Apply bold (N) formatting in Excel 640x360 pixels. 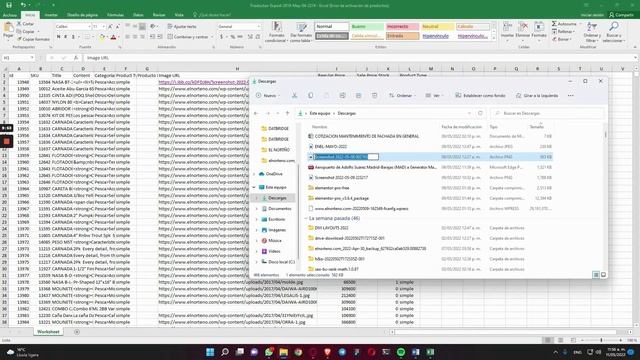click(58, 37)
